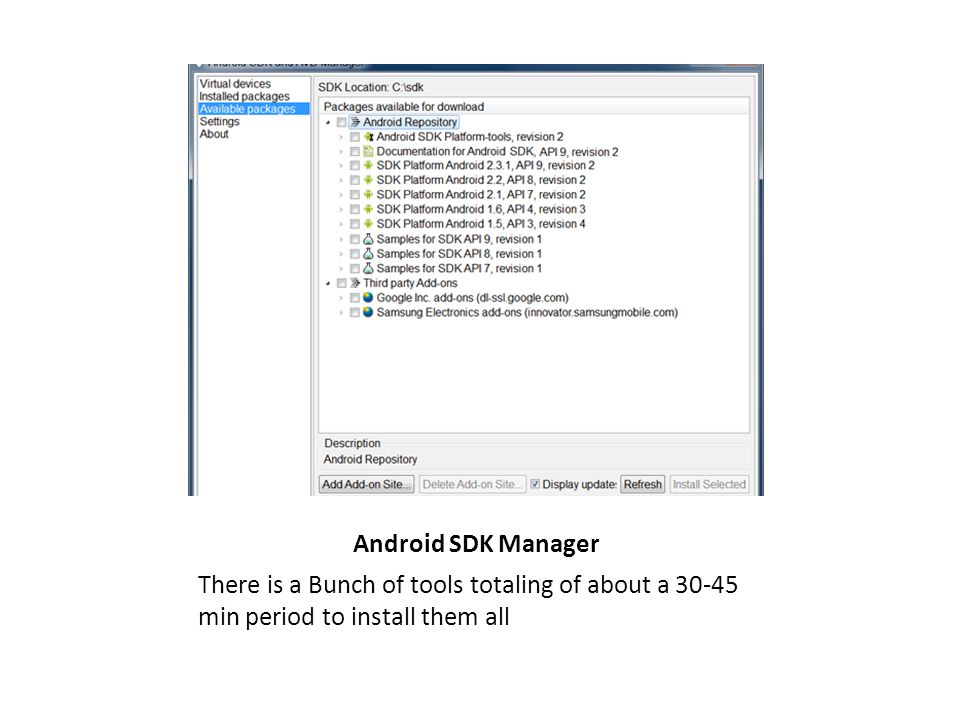
Task: Click the Samples for SDK API 9 flask icon
Action: [368, 239]
